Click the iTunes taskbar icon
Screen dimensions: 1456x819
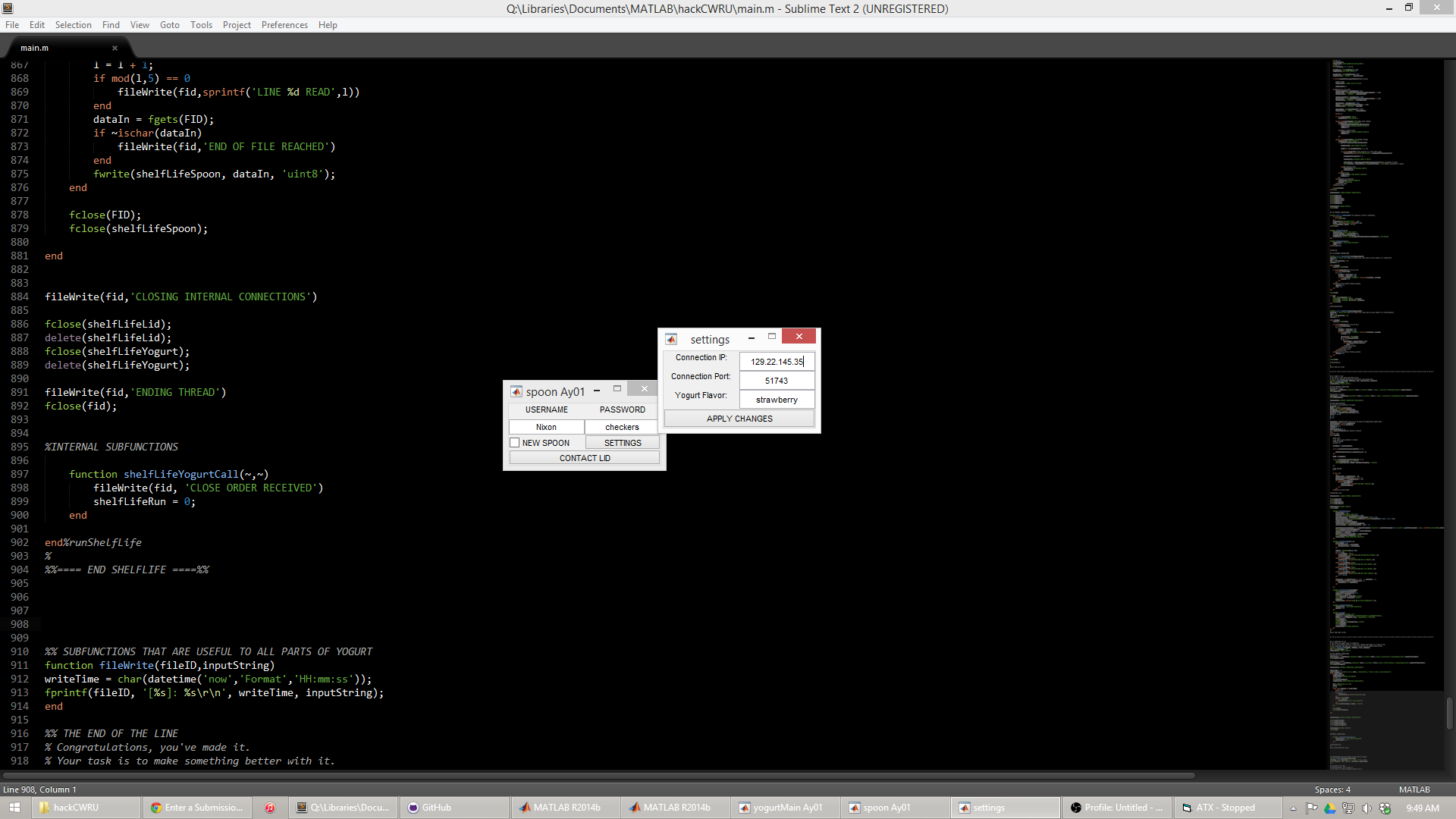pos(269,808)
